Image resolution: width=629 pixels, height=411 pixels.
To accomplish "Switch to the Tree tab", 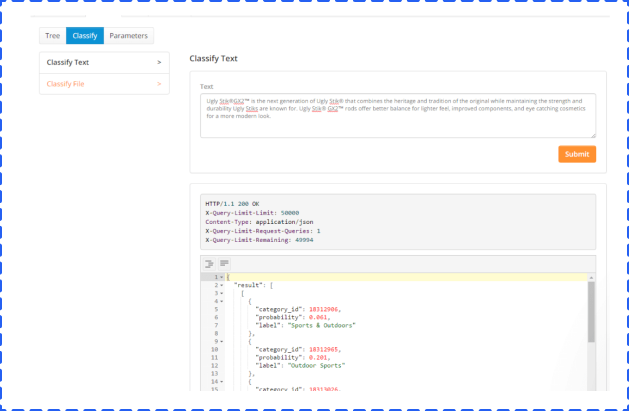I will 53,36.
